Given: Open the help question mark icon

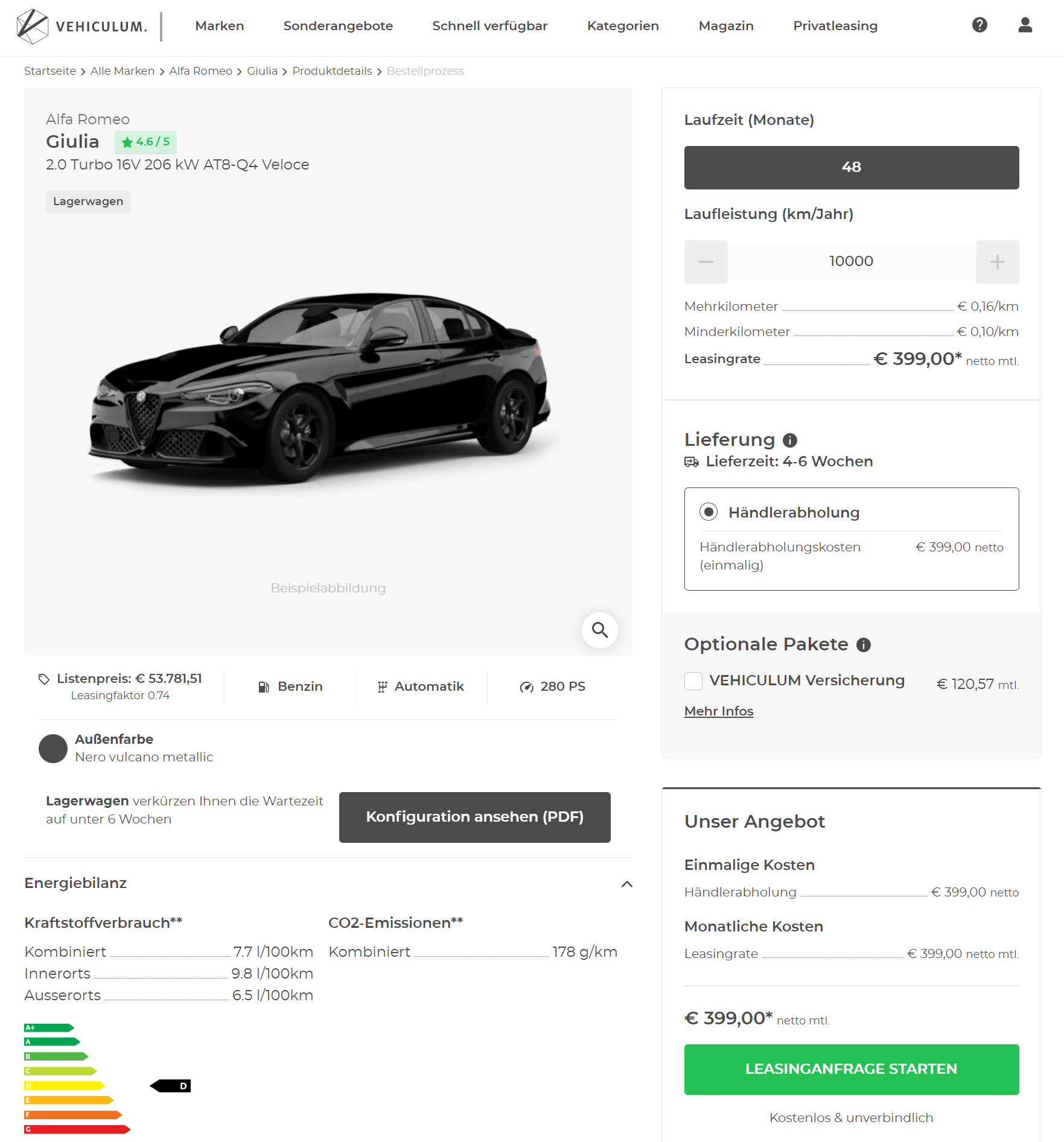Looking at the screenshot, I should tap(980, 25).
